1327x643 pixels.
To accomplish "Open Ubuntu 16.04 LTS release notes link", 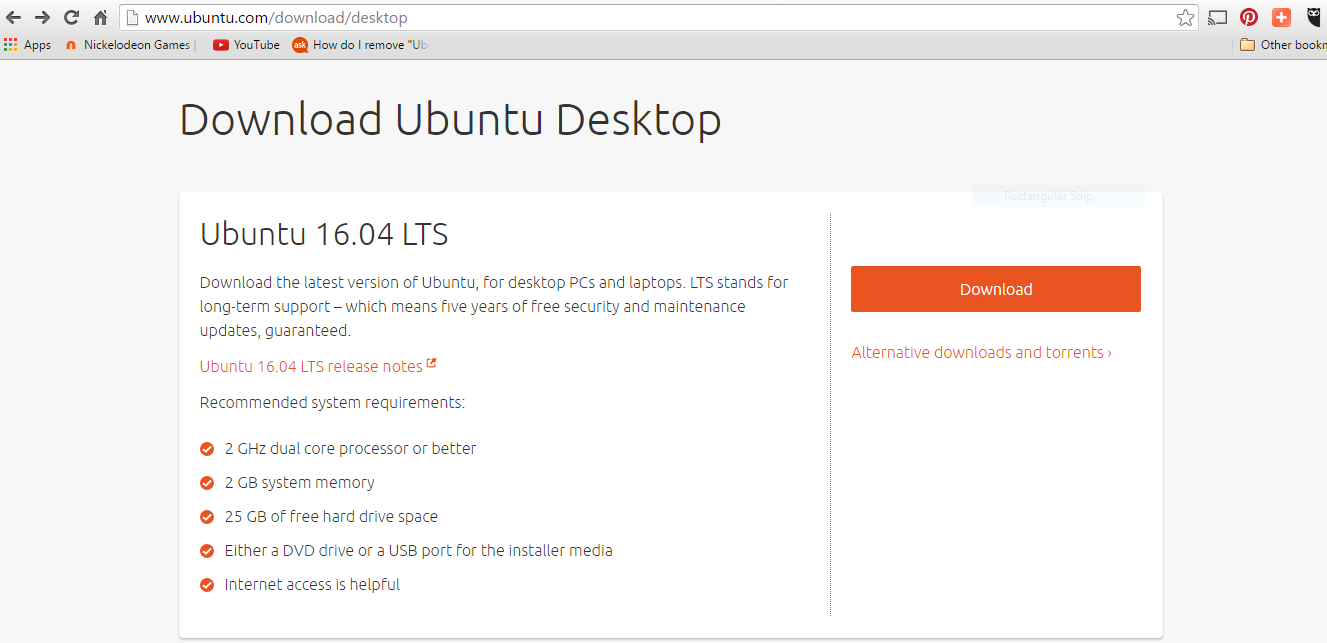I will point(318,366).
